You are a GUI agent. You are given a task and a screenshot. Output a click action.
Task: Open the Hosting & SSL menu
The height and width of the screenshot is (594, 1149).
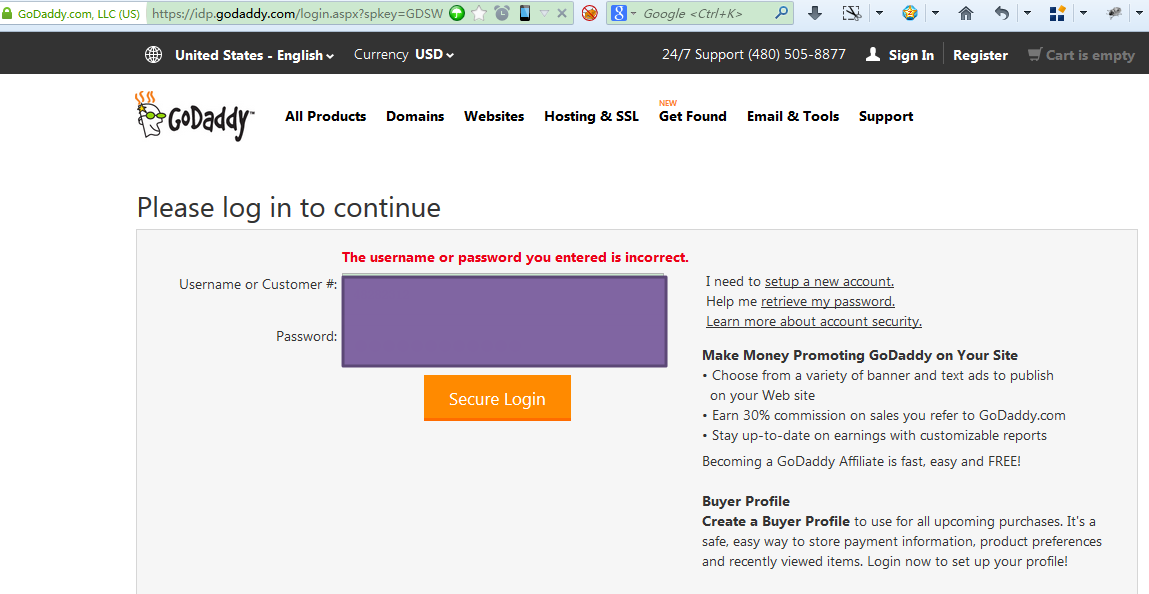[591, 116]
